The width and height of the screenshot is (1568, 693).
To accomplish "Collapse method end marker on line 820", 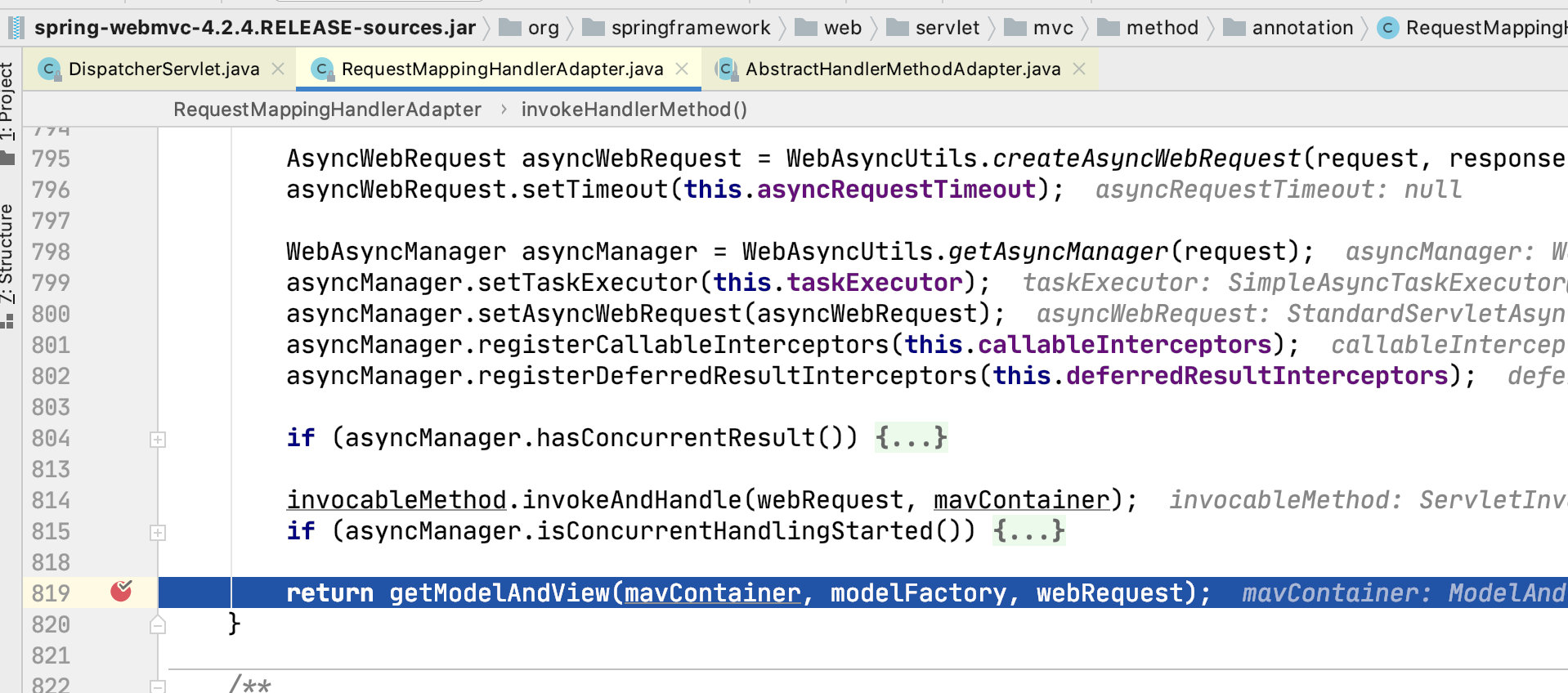I will coord(158,625).
